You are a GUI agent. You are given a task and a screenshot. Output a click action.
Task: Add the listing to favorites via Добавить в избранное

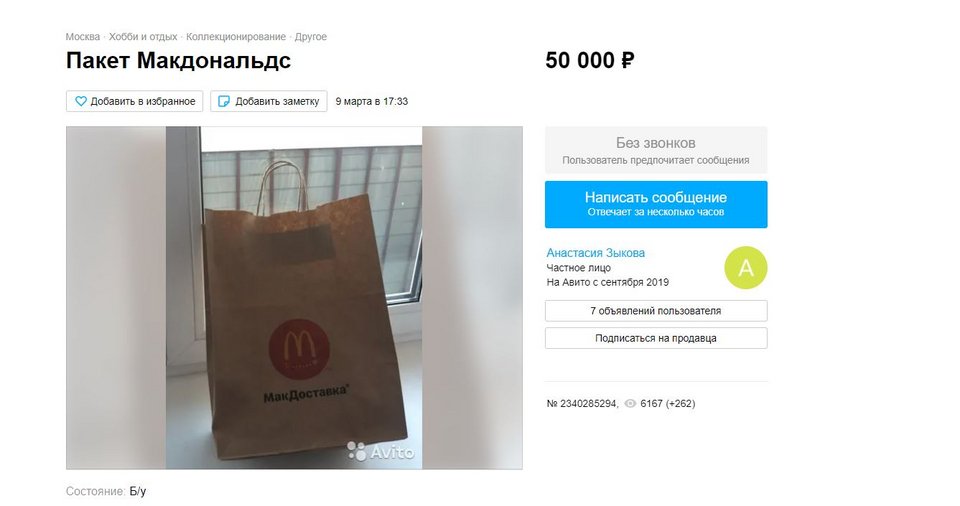[135, 101]
